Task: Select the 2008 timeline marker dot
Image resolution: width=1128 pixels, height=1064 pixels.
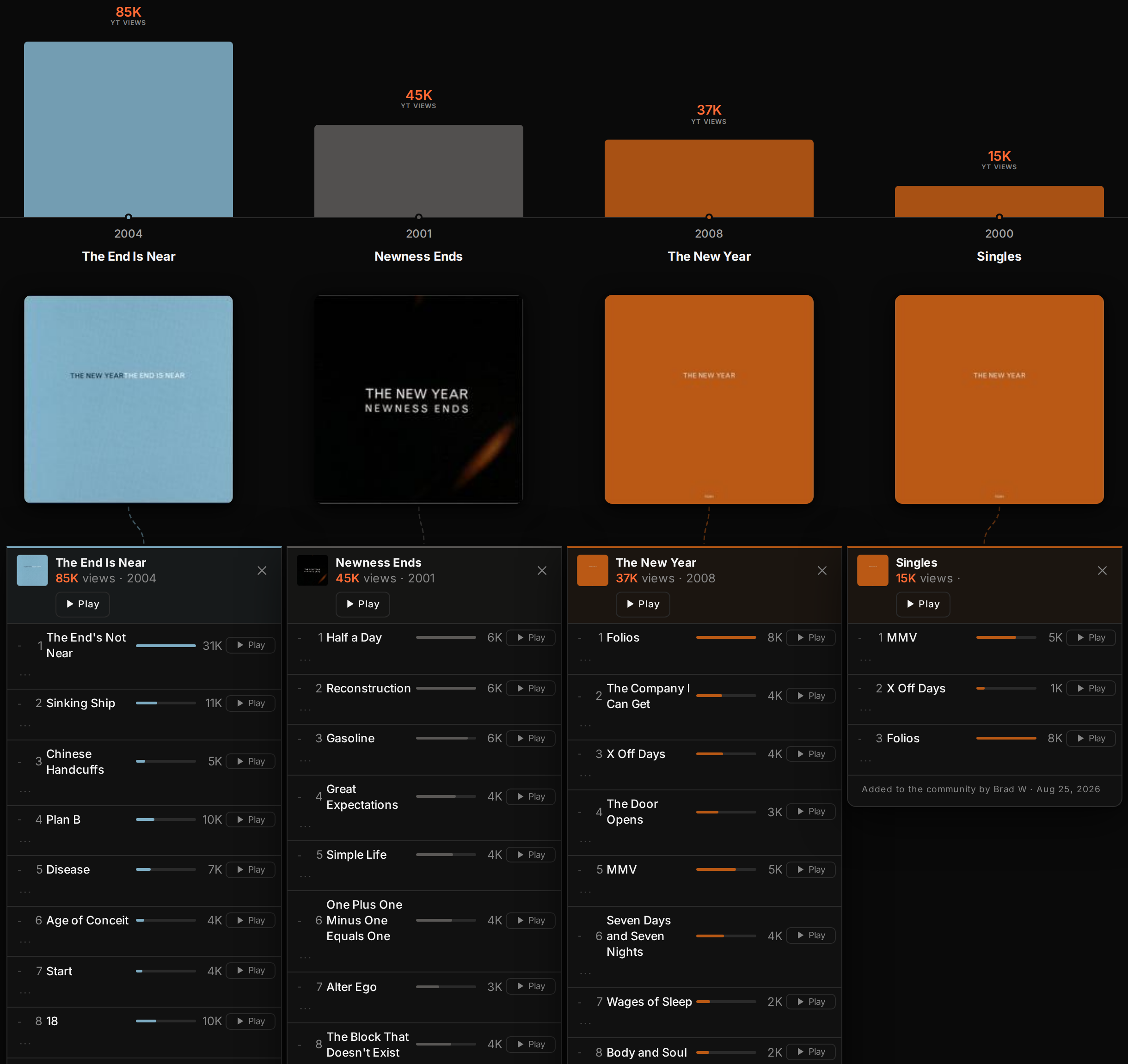Action: (x=709, y=217)
